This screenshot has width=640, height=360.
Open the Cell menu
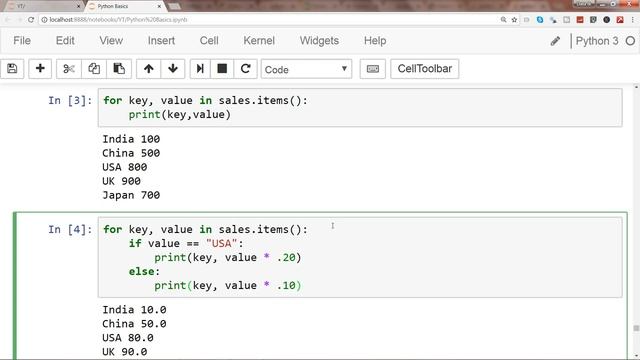click(209, 41)
